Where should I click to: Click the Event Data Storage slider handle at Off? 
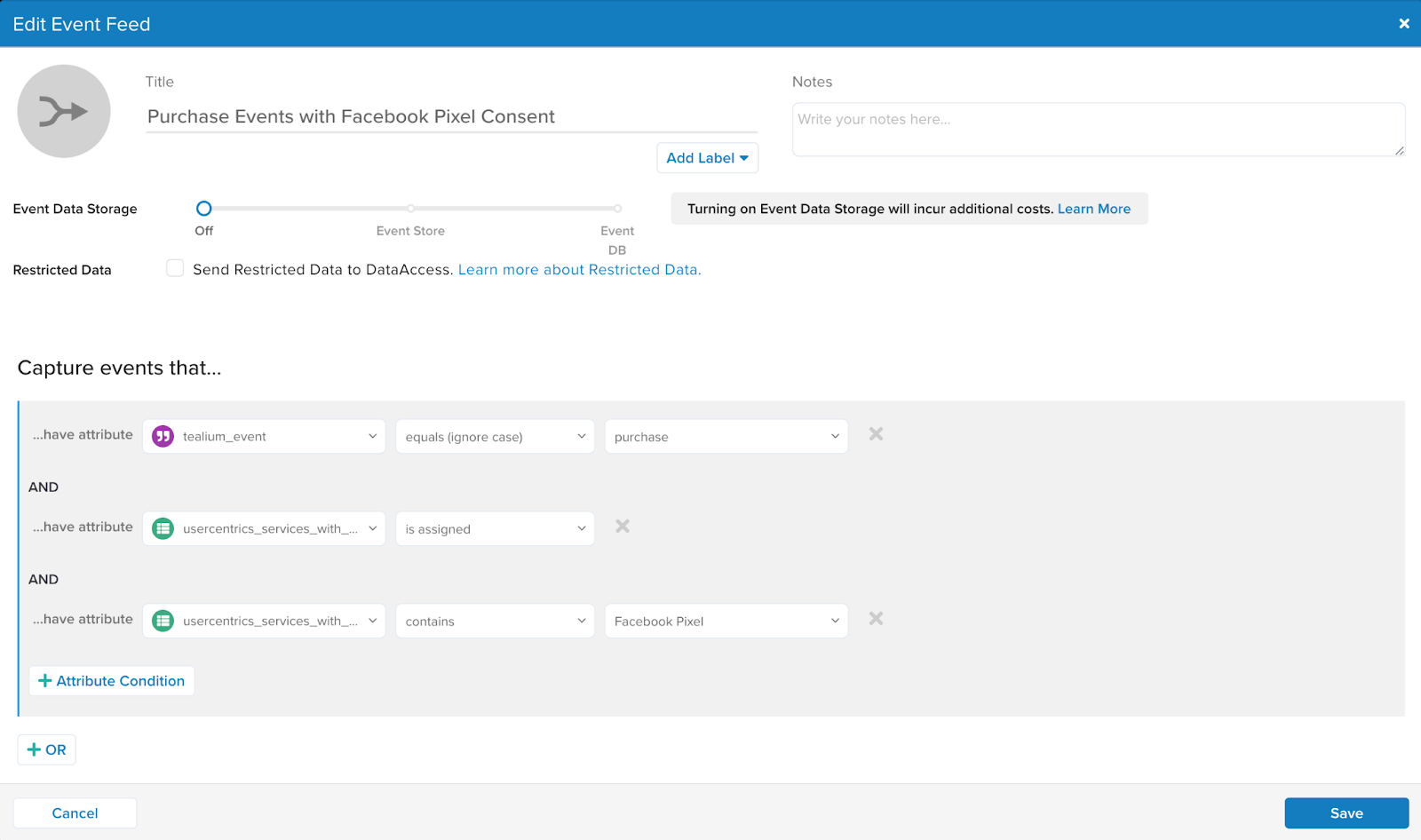coord(204,209)
